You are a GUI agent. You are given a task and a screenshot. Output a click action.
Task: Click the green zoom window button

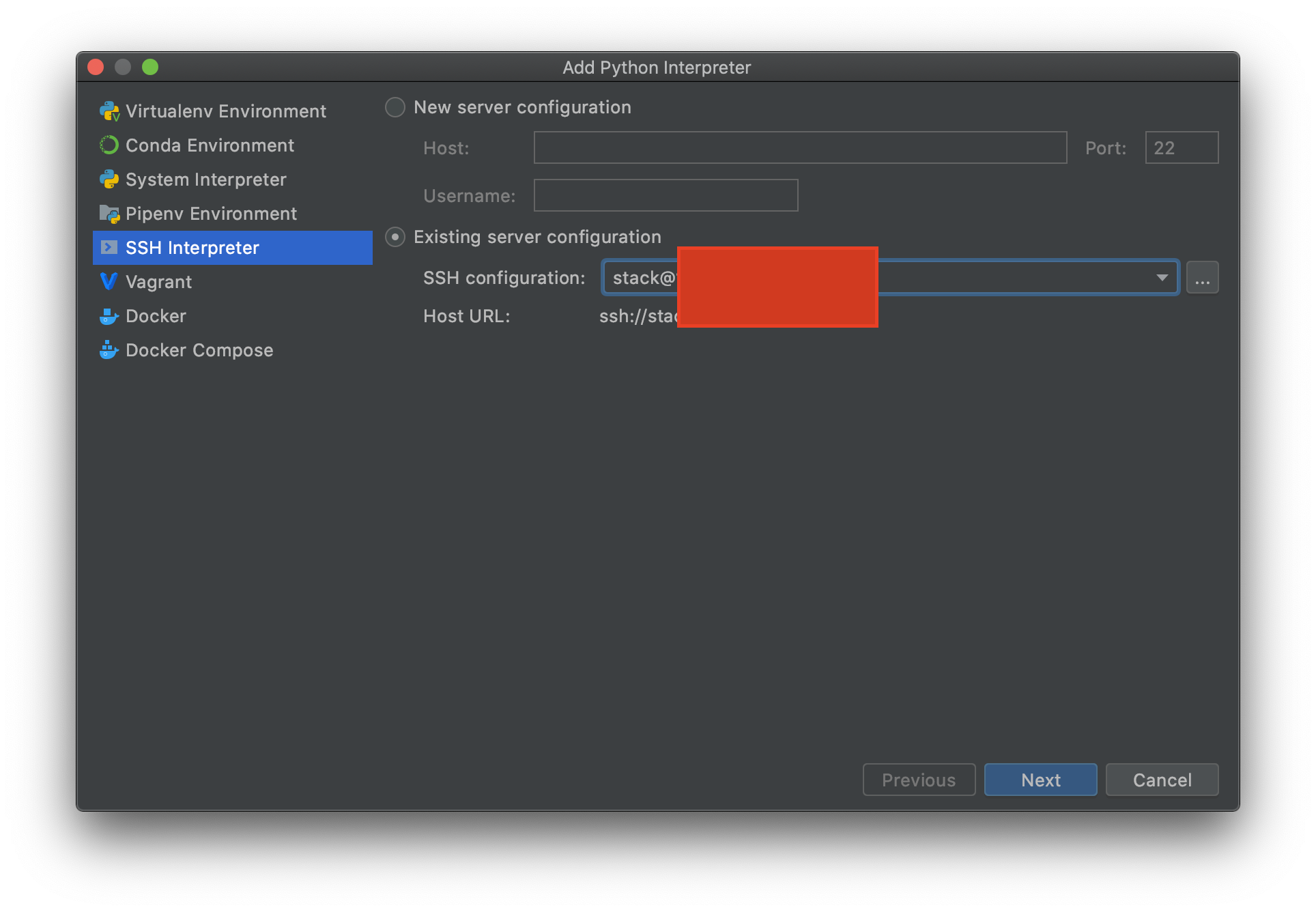[x=150, y=67]
